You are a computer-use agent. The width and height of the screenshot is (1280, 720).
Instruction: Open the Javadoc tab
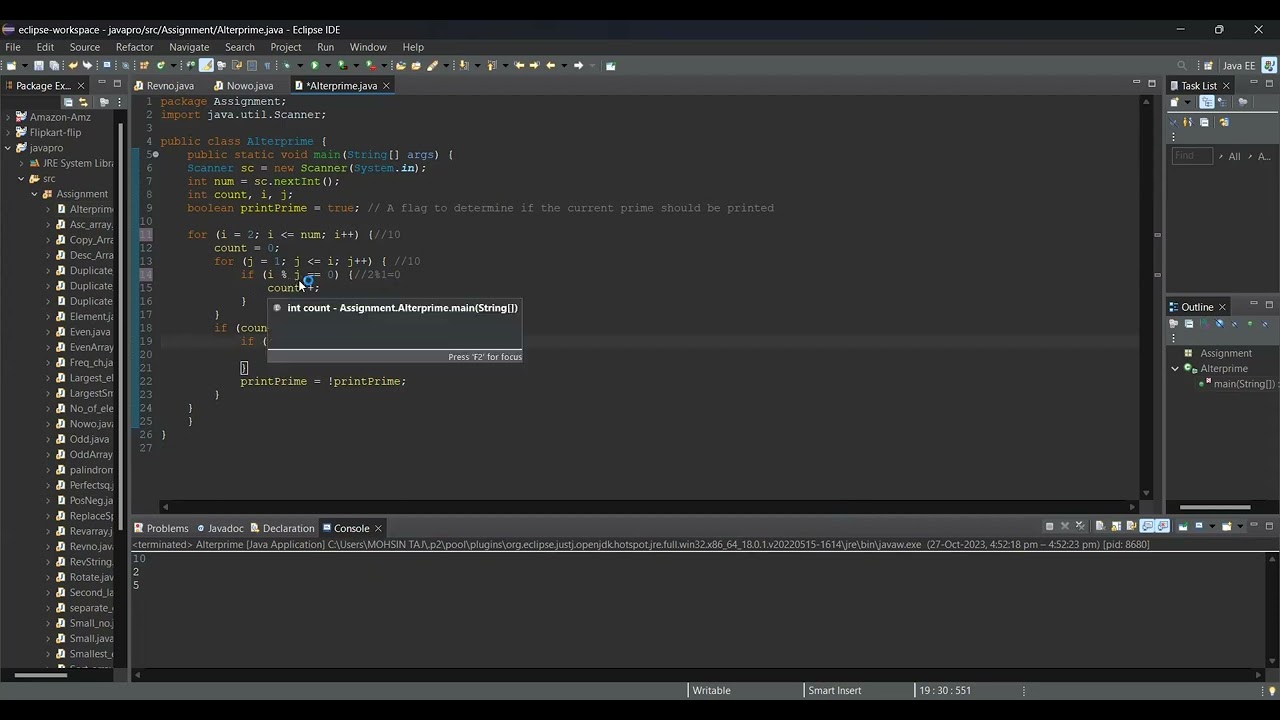pyautogui.click(x=220, y=528)
